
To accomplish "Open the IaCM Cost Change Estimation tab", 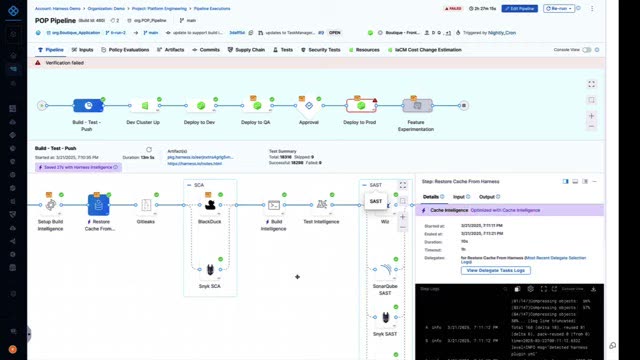I will tap(424, 50).
